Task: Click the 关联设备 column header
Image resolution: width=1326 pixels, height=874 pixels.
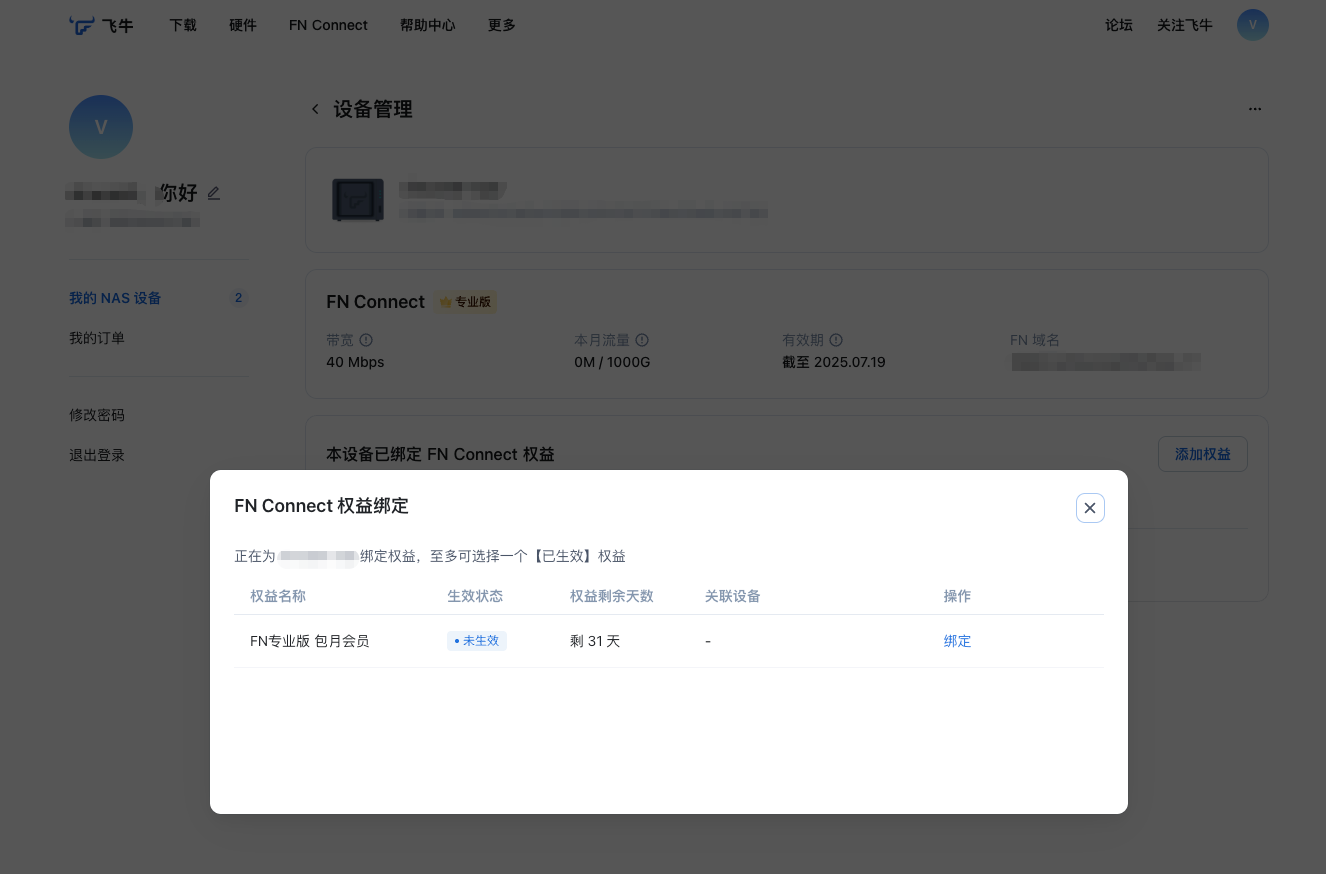Action: point(733,596)
